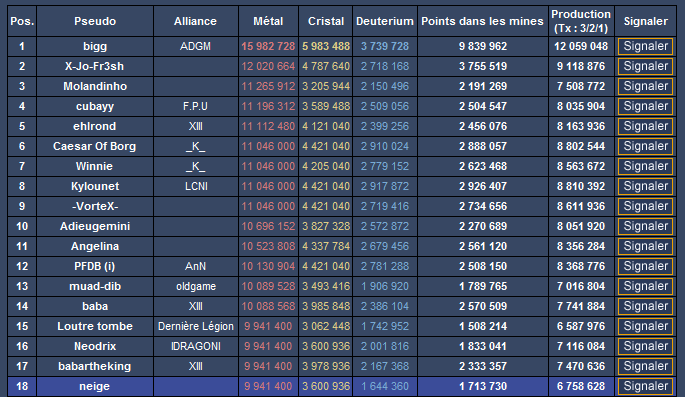Report cubayy using the Signaler button

coord(645,107)
